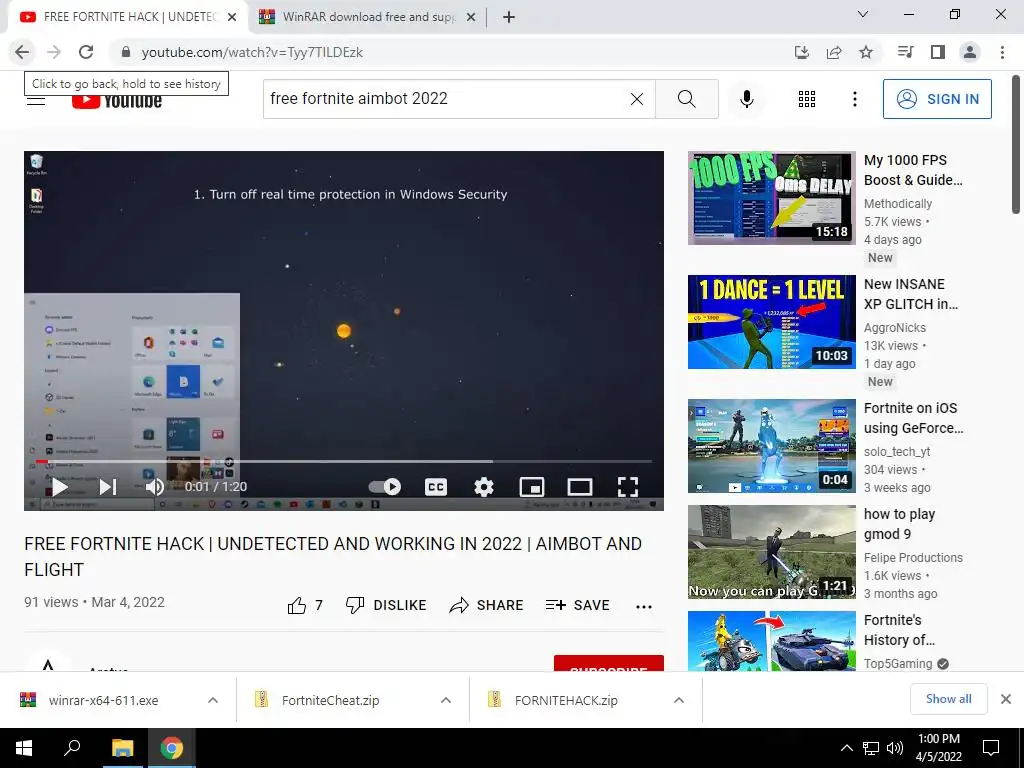Open more actions ellipsis under video
Image resolution: width=1024 pixels, height=768 pixels.
[x=644, y=607]
